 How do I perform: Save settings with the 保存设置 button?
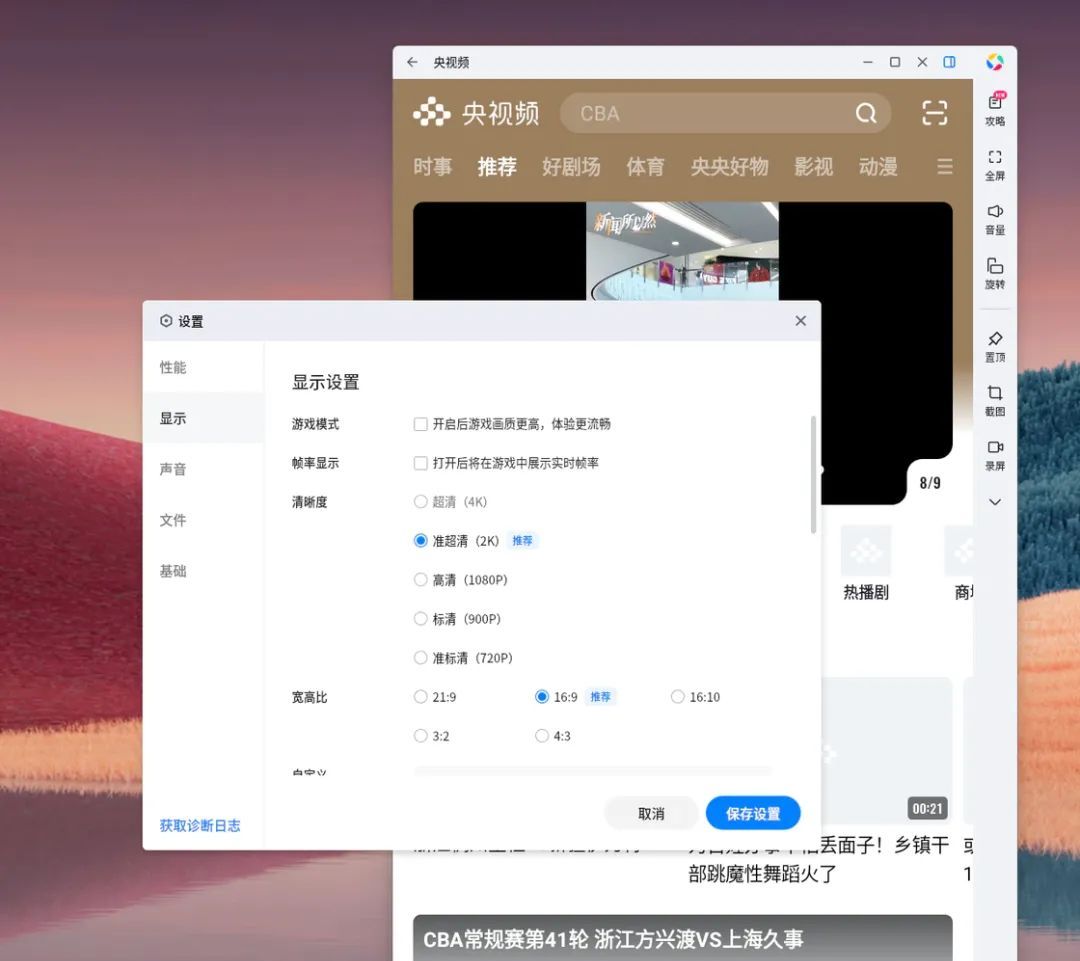pyautogui.click(x=753, y=813)
